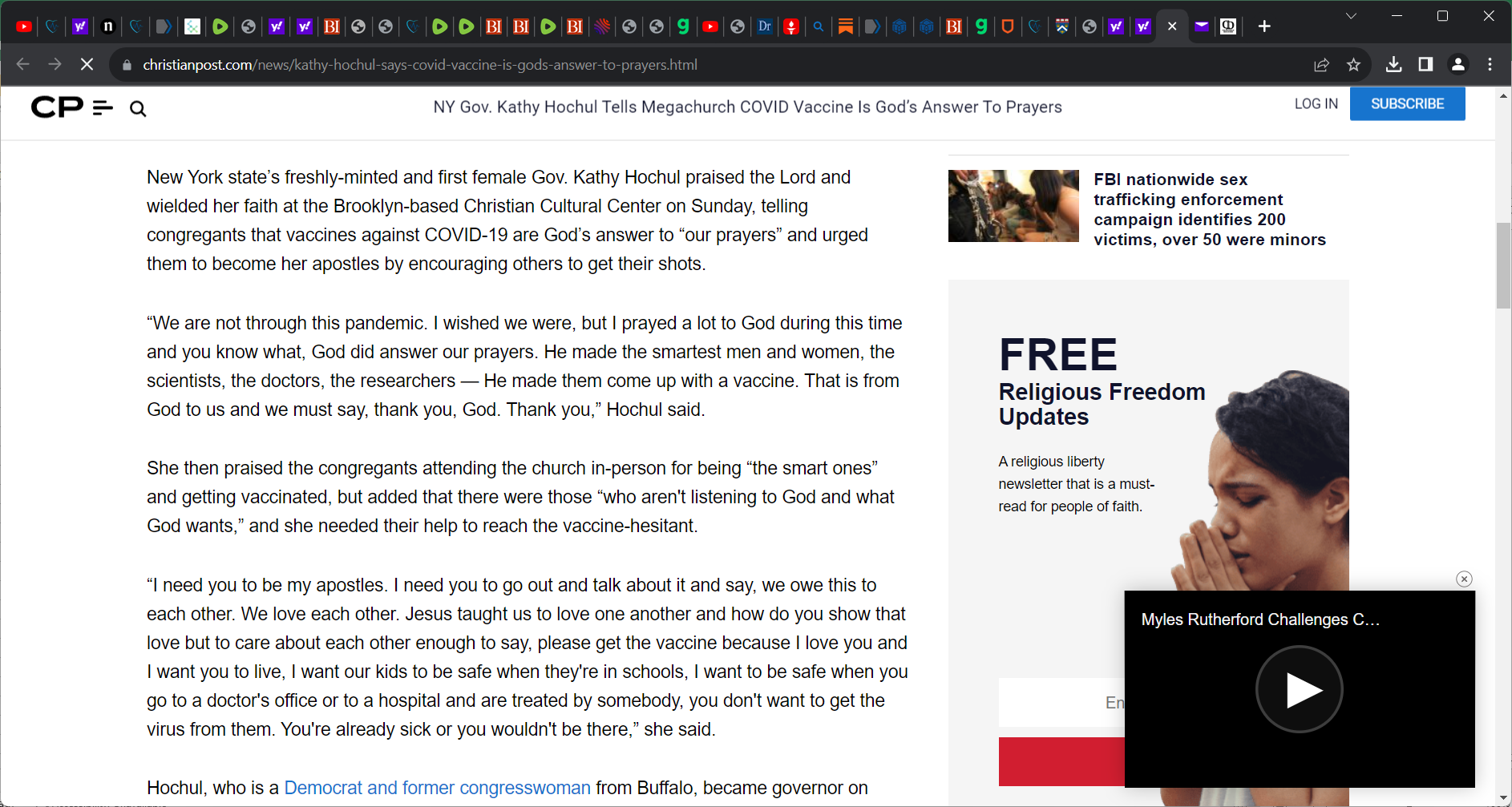Share this page icon
This screenshot has height=807, width=1512.
pos(1321,65)
